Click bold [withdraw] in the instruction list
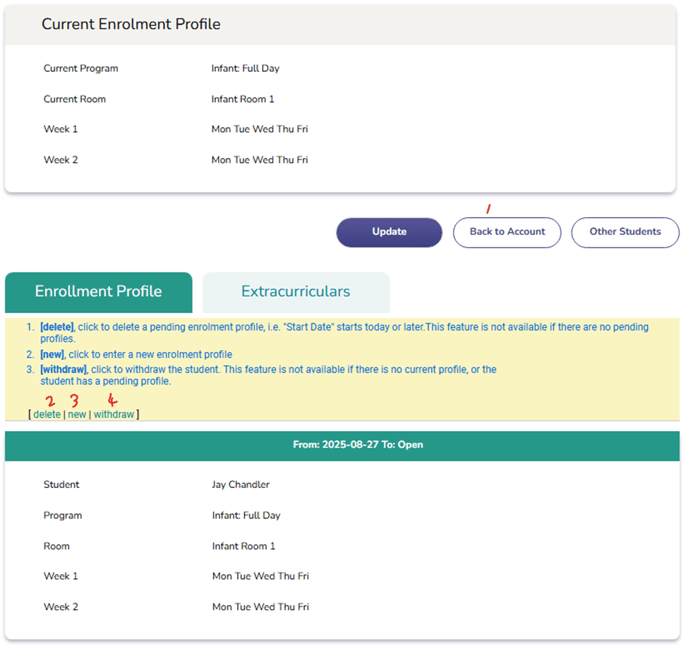Viewport: 688px width, 646px height. (x=63, y=370)
